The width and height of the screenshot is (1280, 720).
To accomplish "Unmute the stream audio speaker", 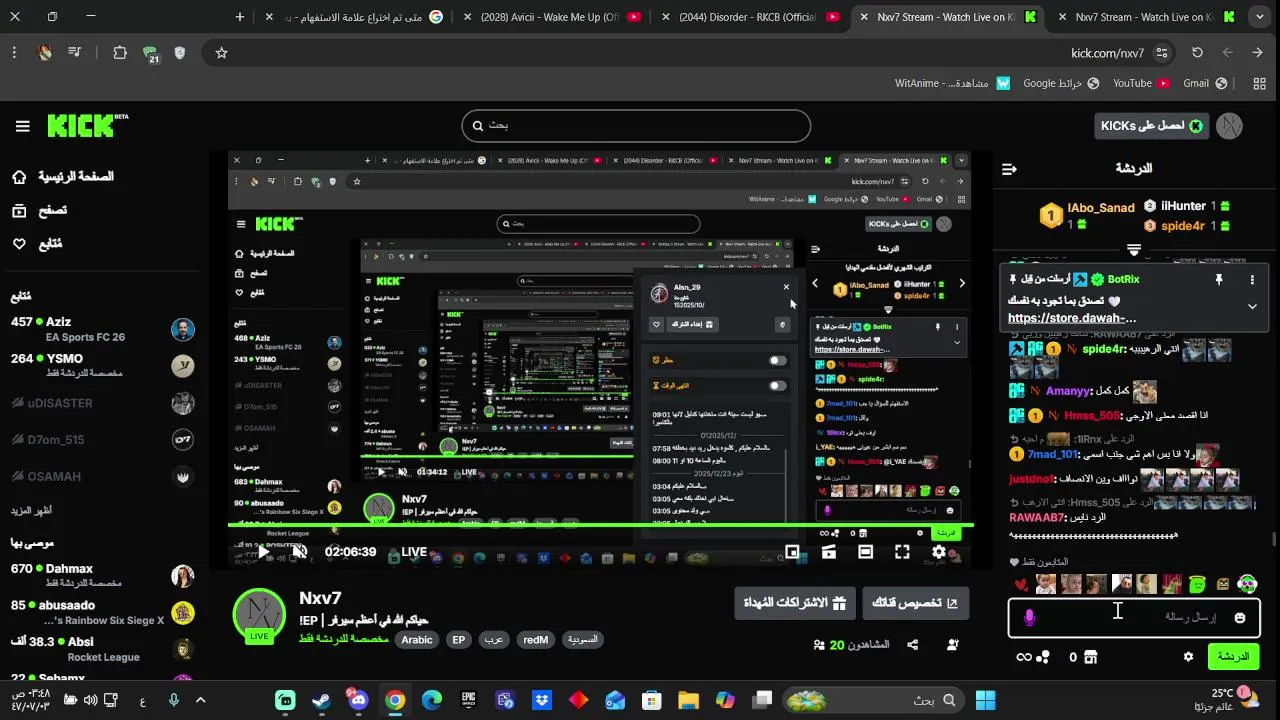I will point(299,552).
